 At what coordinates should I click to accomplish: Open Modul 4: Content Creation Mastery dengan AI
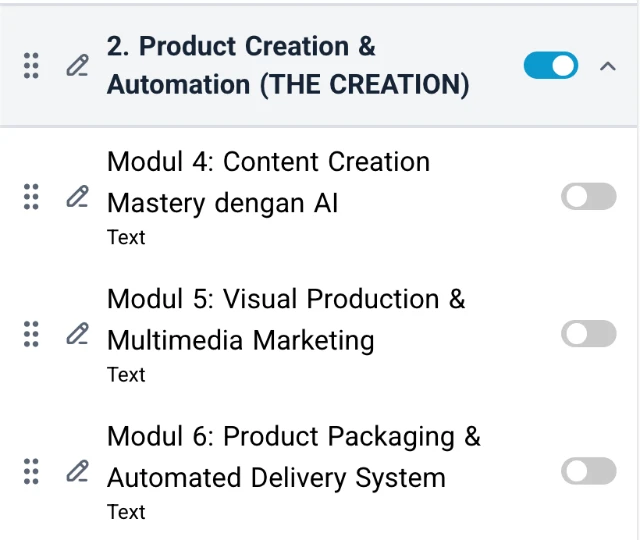(268, 182)
